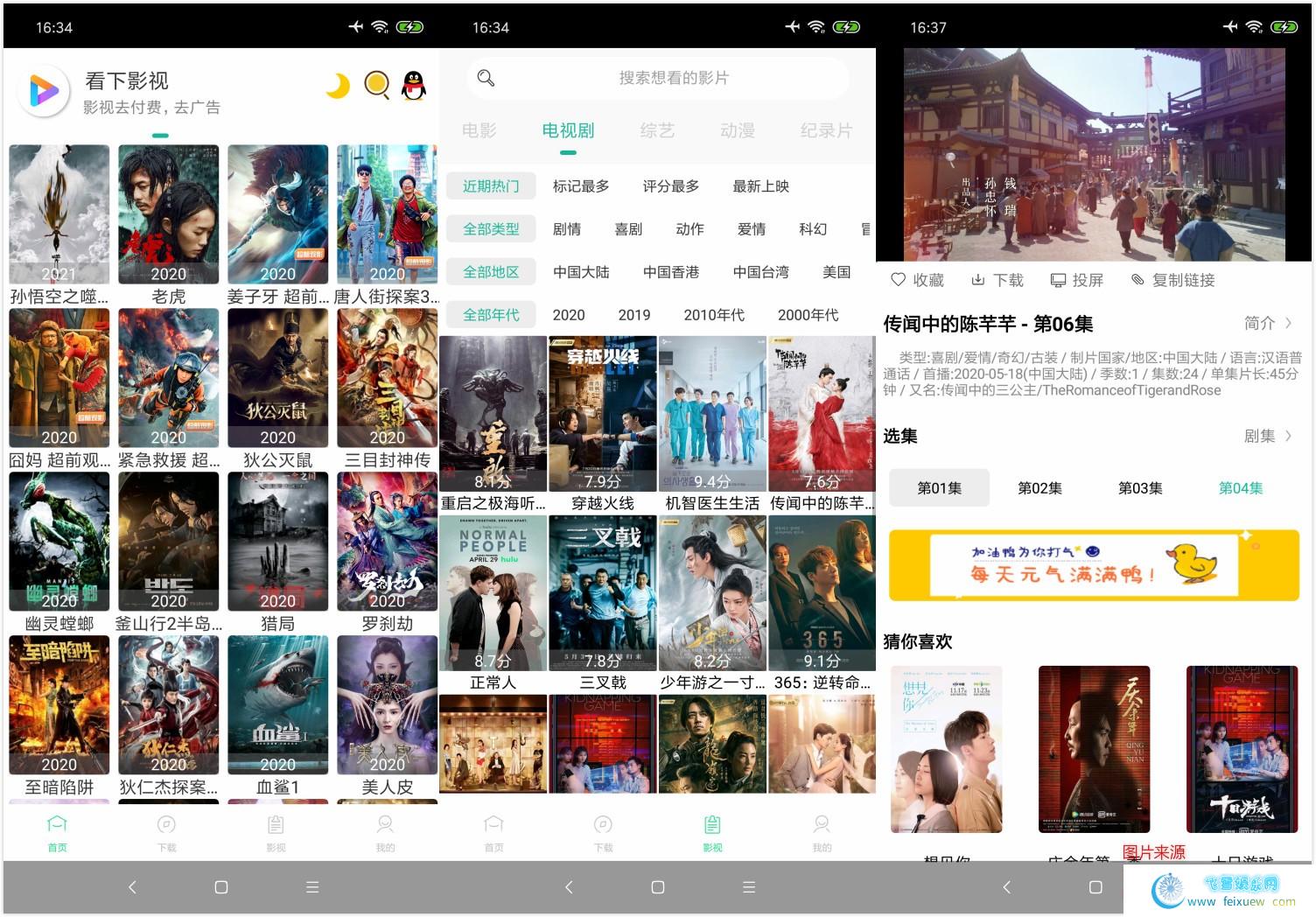This screenshot has height=917, width=1316.
Task: Toggle night mode moon icon
Action: coord(337,86)
